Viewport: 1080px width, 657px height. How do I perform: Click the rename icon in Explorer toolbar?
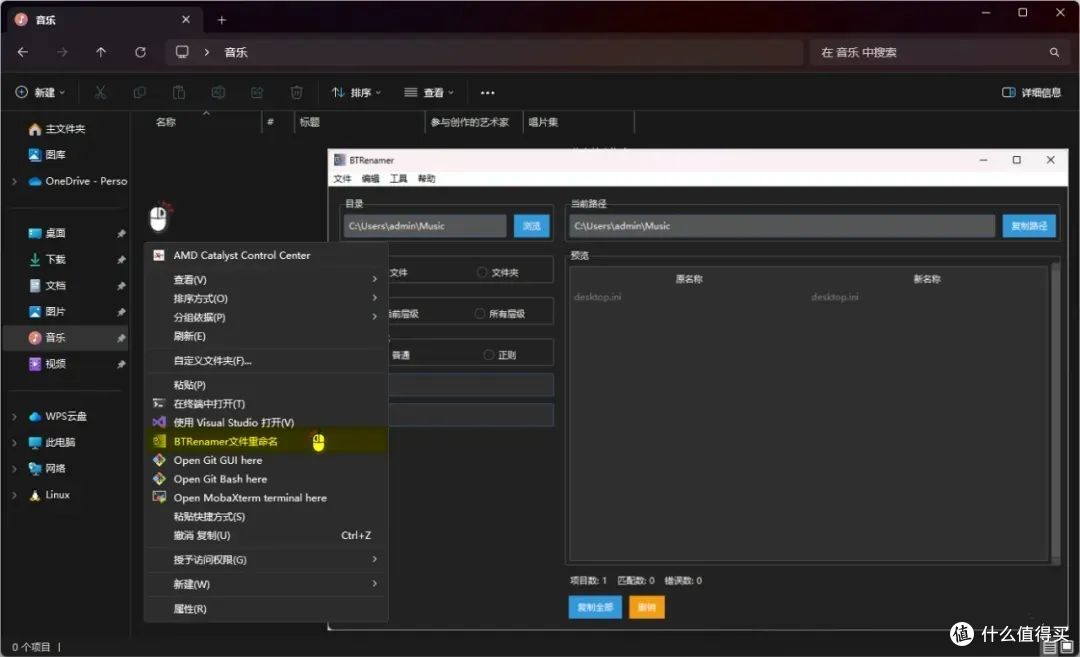point(218,92)
